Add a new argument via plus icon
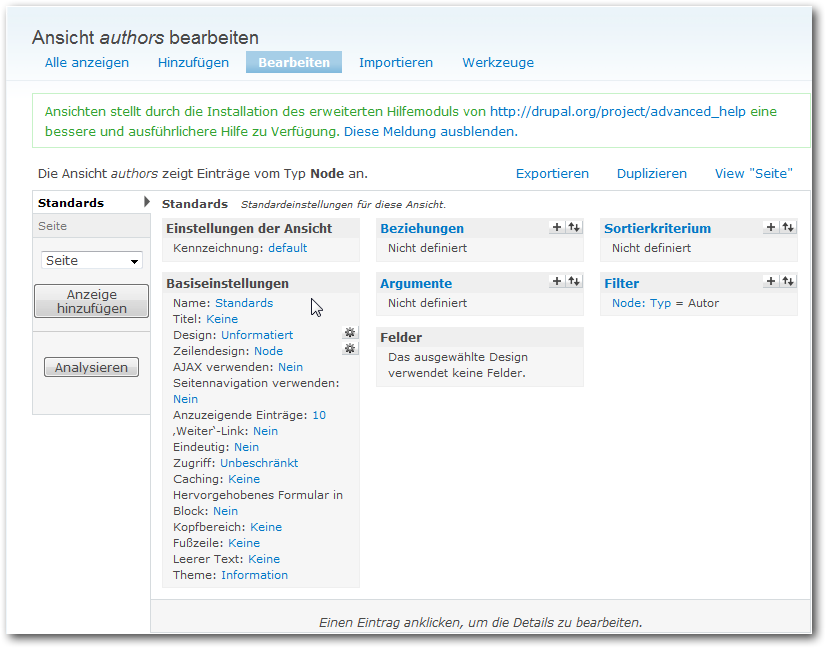 pos(557,282)
